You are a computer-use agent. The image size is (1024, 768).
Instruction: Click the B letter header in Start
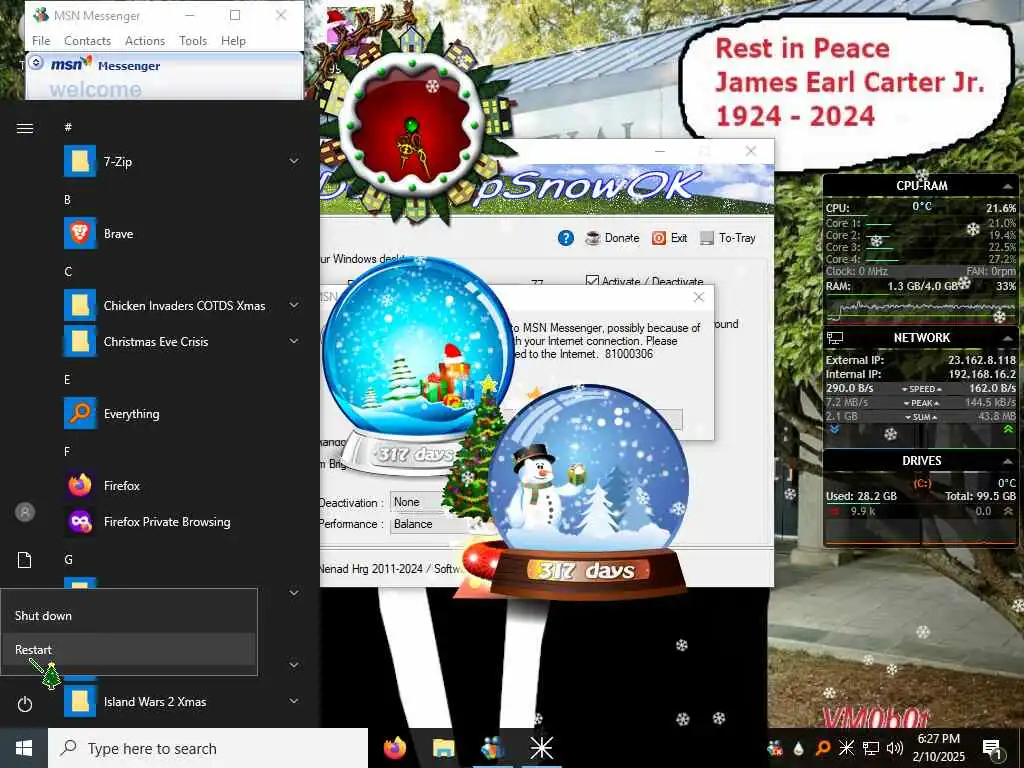coord(67,200)
